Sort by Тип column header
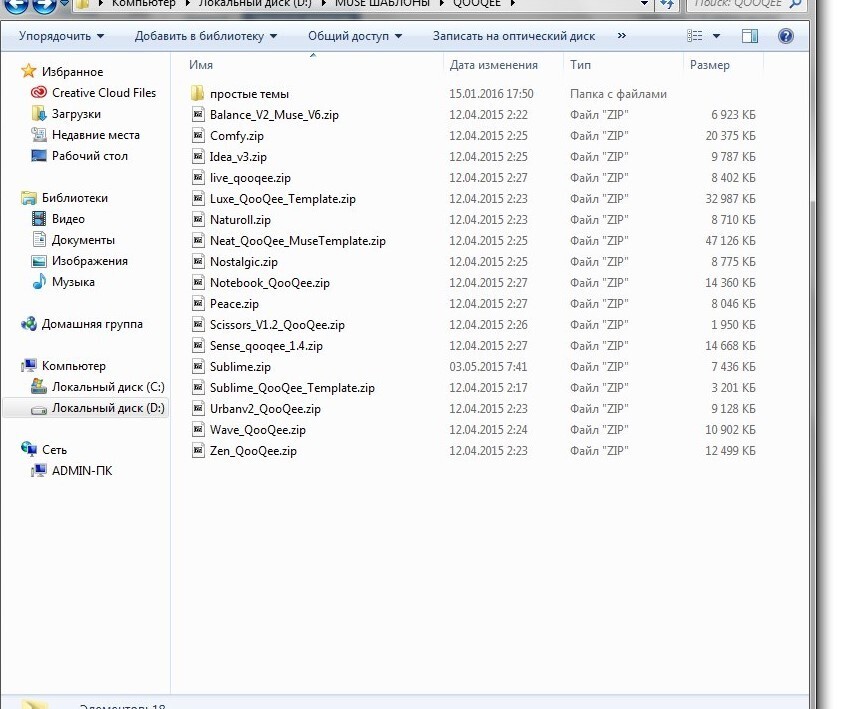 580,65
